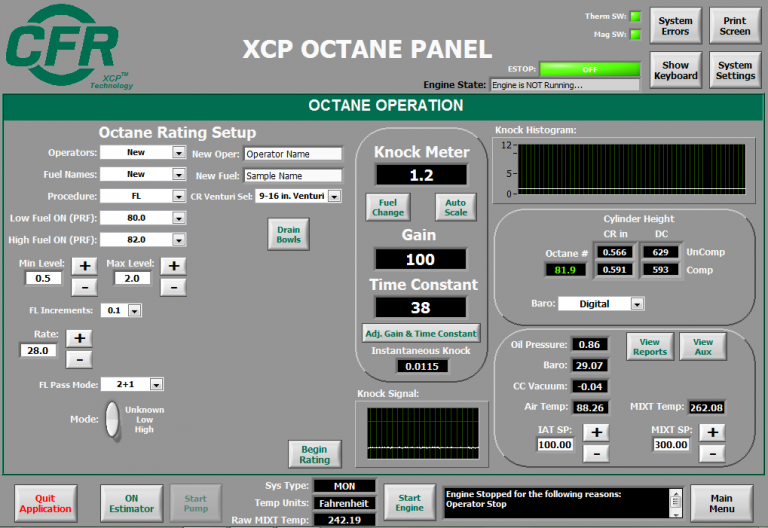Click the MIXT SP value field
Screen dimensions: 768x528
pyautogui.click(x=671, y=445)
